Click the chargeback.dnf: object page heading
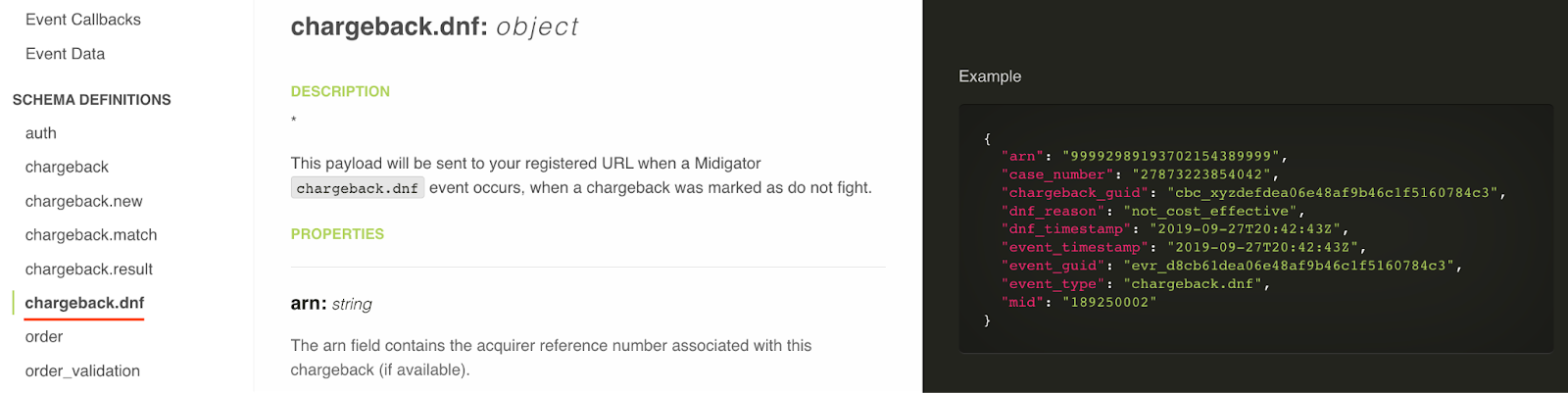The height and width of the screenshot is (393, 1568). coord(434,26)
